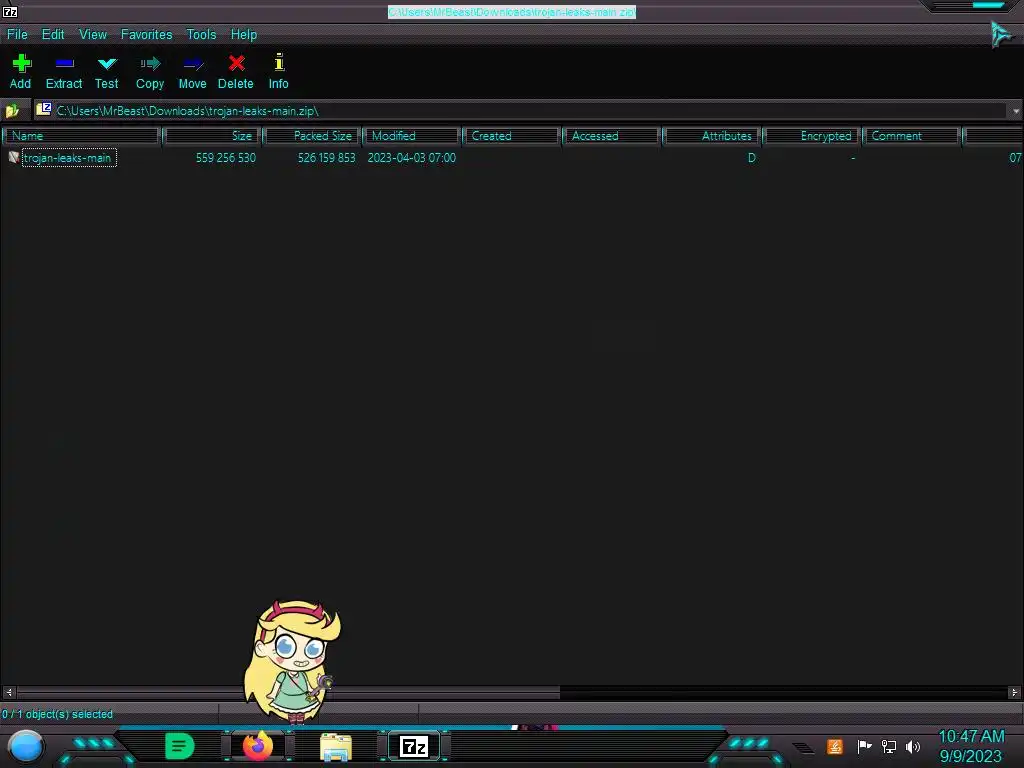The height and width of the screenshot is (768, 1024).
Task: Click the D attribute value
Action: click(752, 158)
